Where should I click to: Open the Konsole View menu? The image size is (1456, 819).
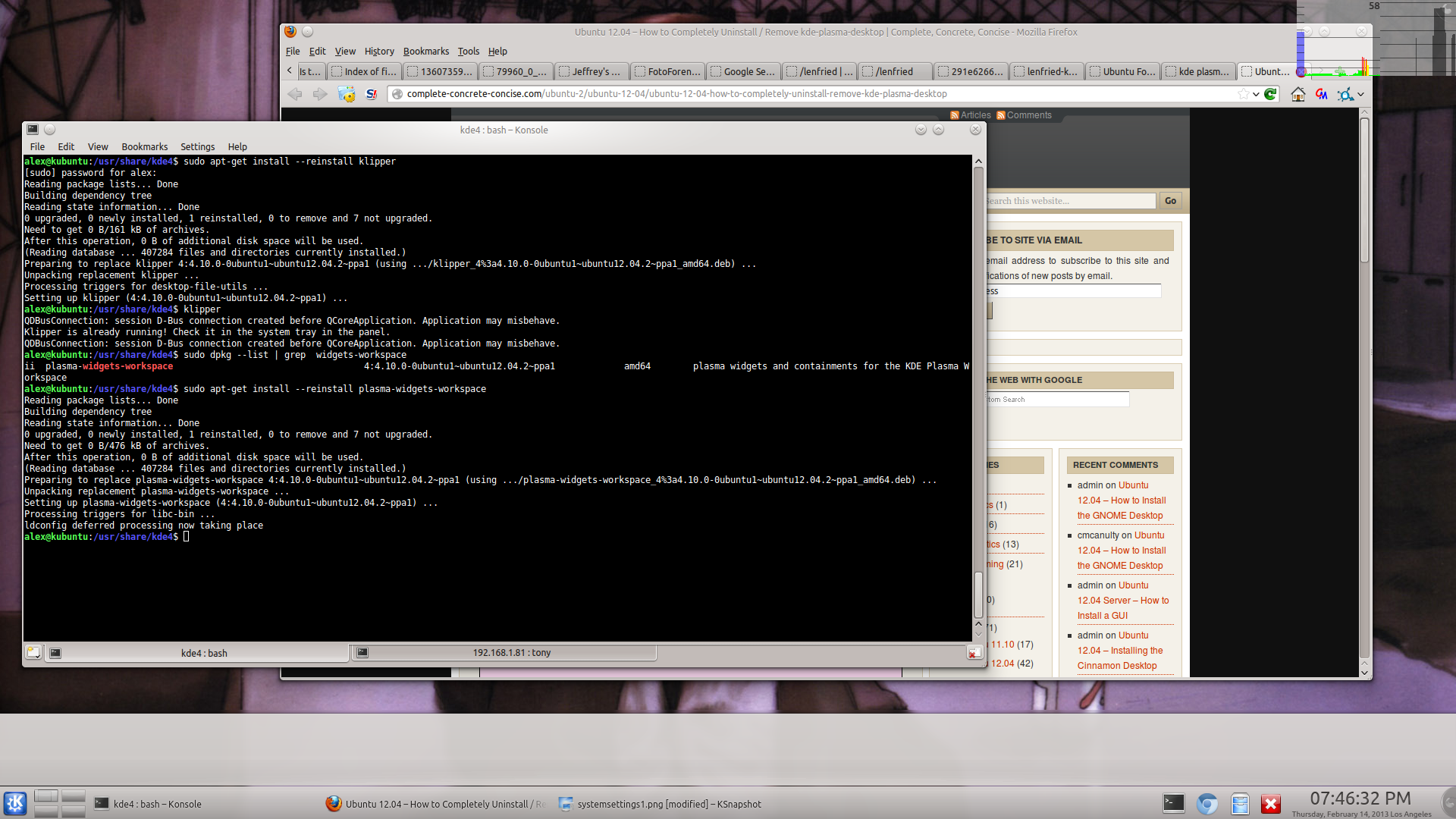click(98, 146)
